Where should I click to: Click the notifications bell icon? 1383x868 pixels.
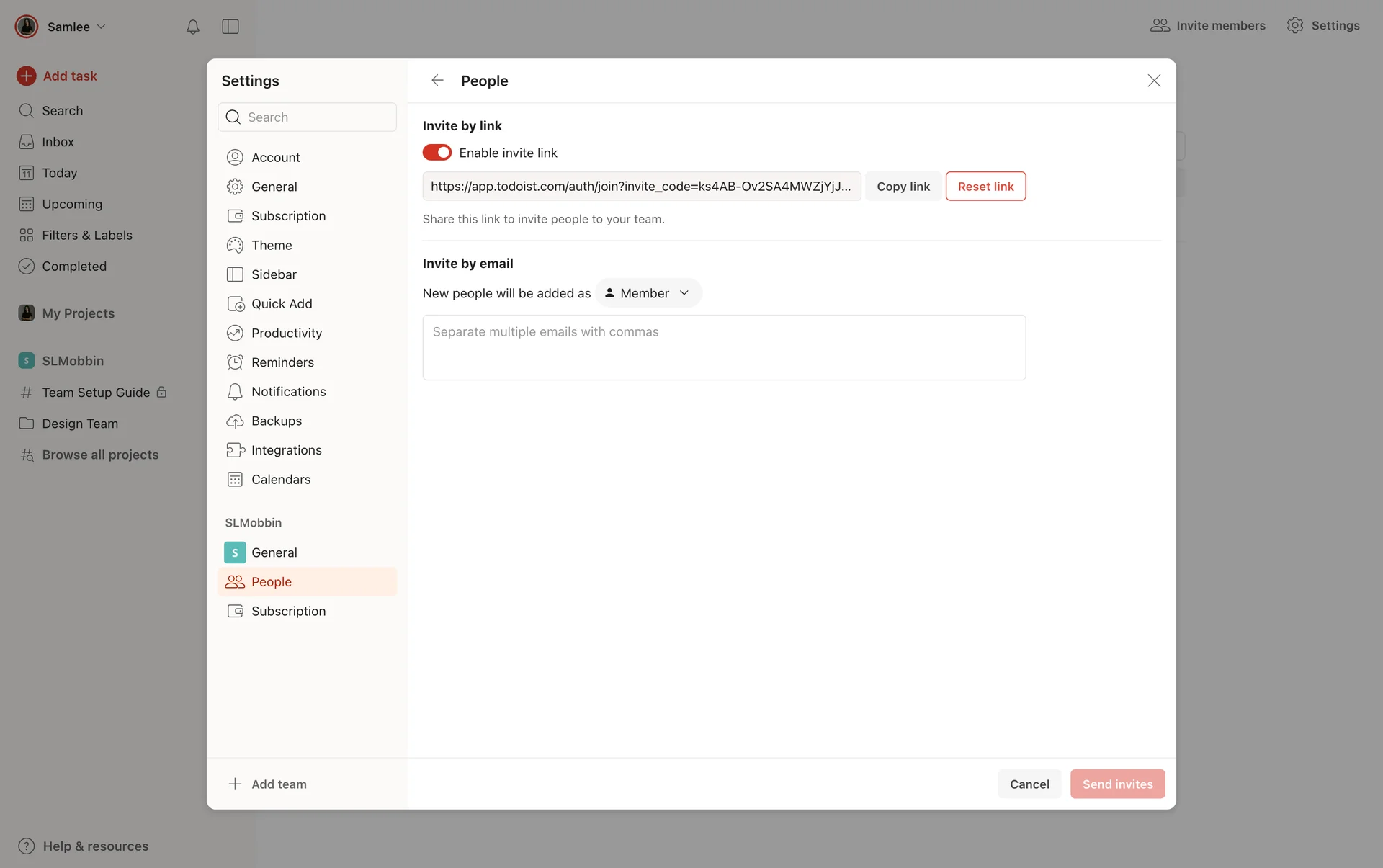[192, 27]
